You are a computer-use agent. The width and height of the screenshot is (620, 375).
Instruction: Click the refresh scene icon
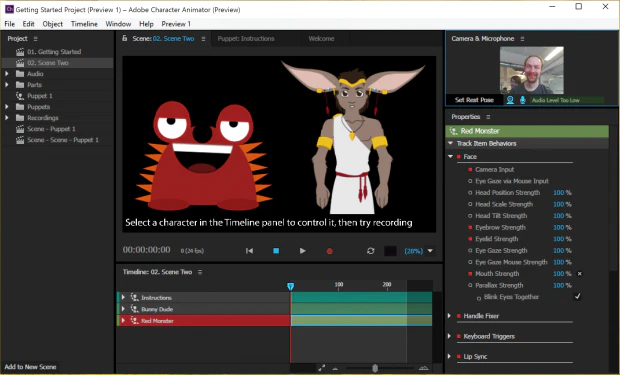click(x=370, y=251)
